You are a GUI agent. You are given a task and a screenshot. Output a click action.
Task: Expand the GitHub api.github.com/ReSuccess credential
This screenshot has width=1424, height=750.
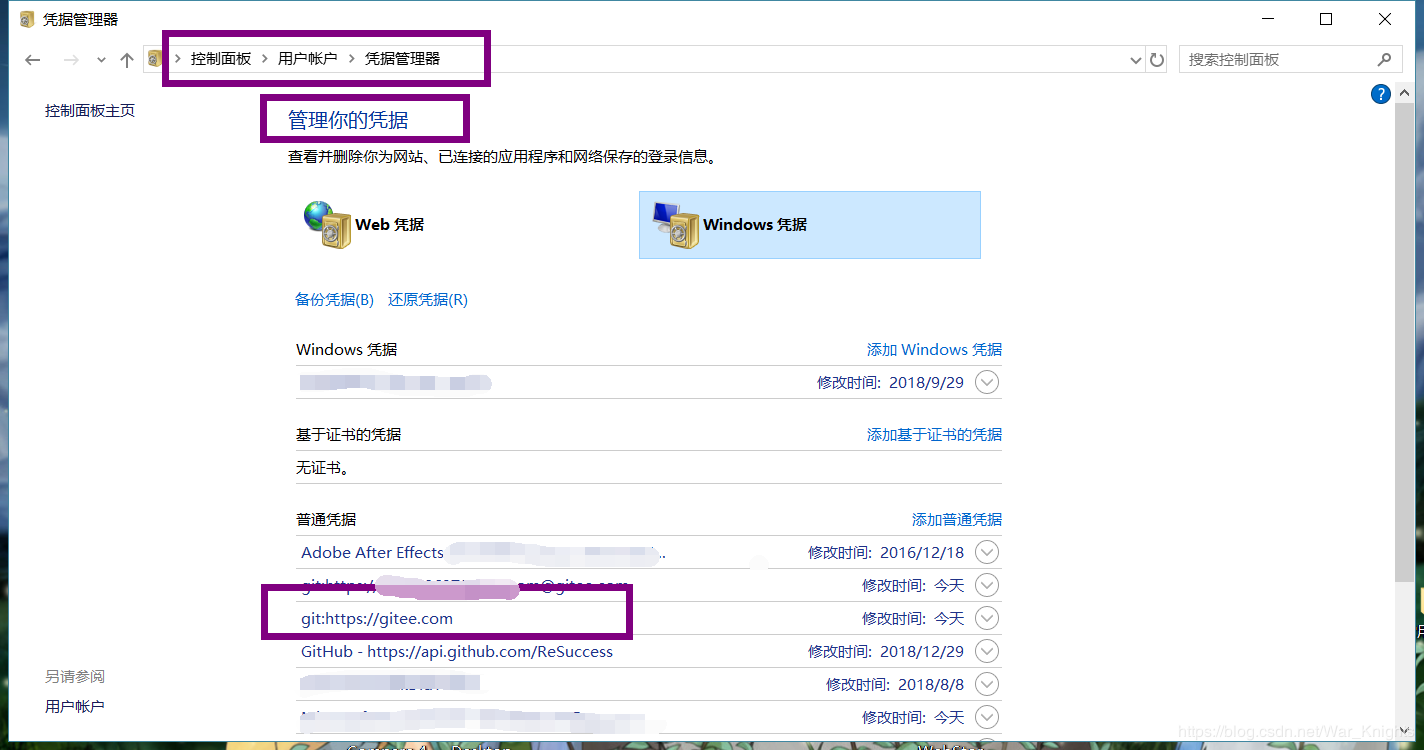[987, 652]
